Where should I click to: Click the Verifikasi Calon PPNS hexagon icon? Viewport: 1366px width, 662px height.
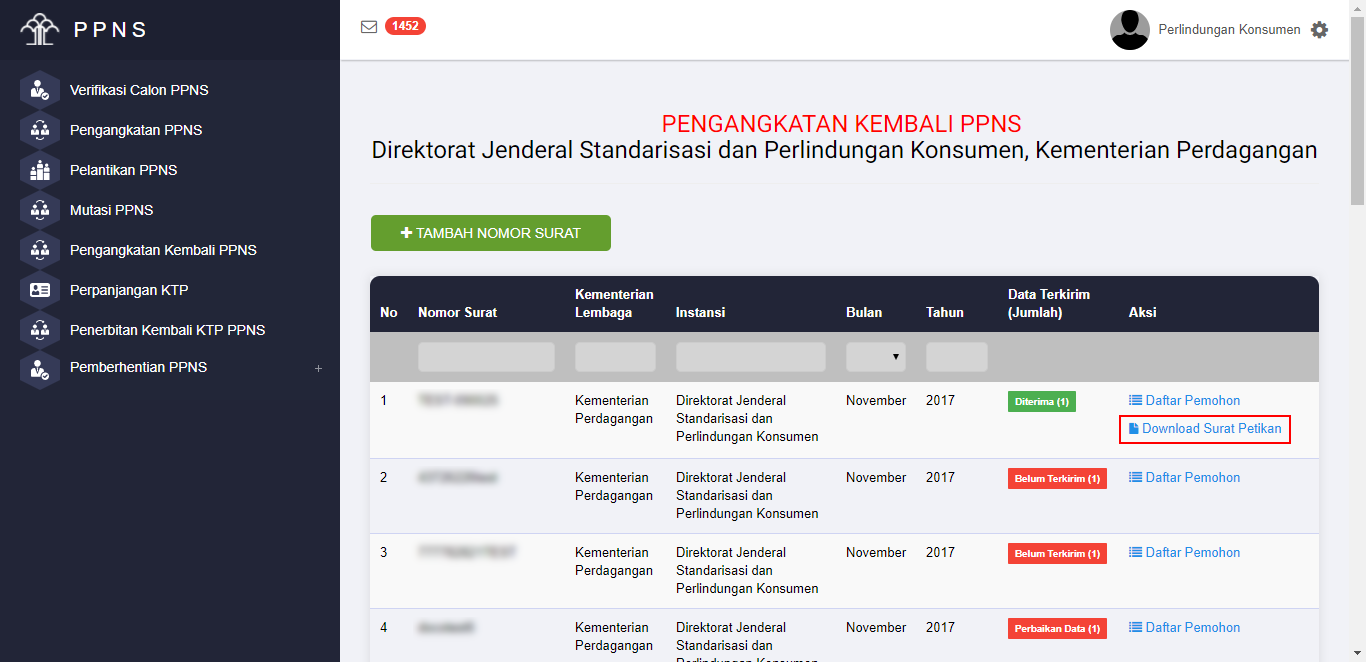pyautogui.click(x=40, y=90)
